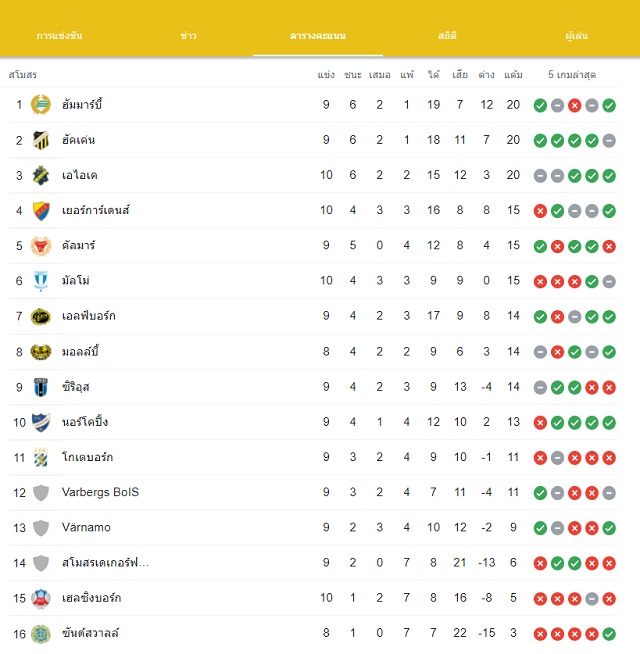Click ซันด์สวาลล์'s green win icon in last five
640x654 pixels.
click(609, 634)
